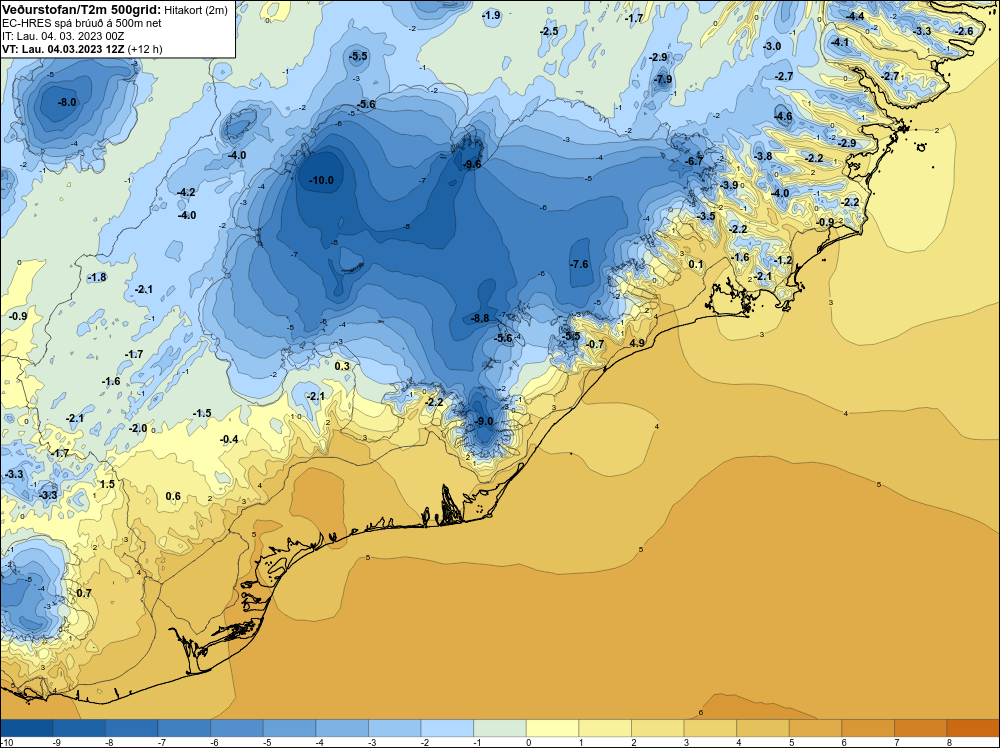Select the -1.5 temperature label
This screenshot has width=1000, height=748.
202,413
